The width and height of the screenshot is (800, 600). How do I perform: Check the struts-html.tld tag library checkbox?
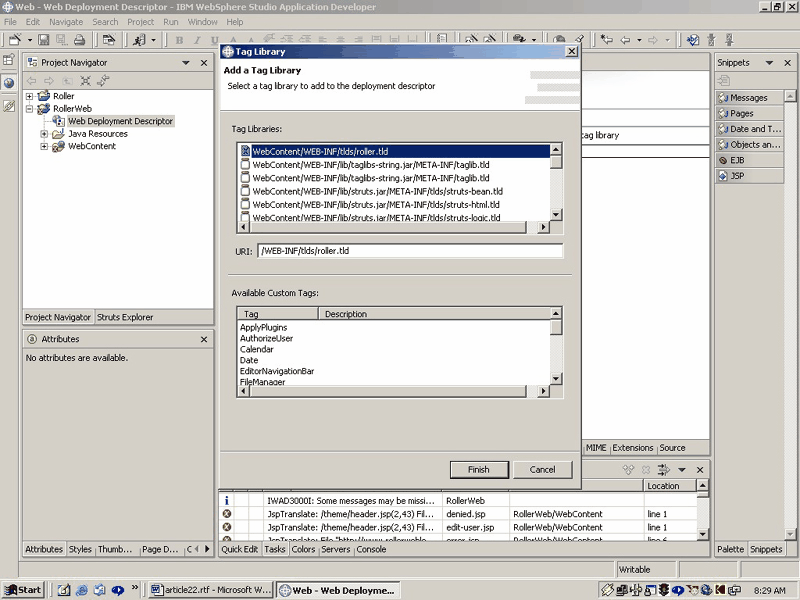point(245,204)
